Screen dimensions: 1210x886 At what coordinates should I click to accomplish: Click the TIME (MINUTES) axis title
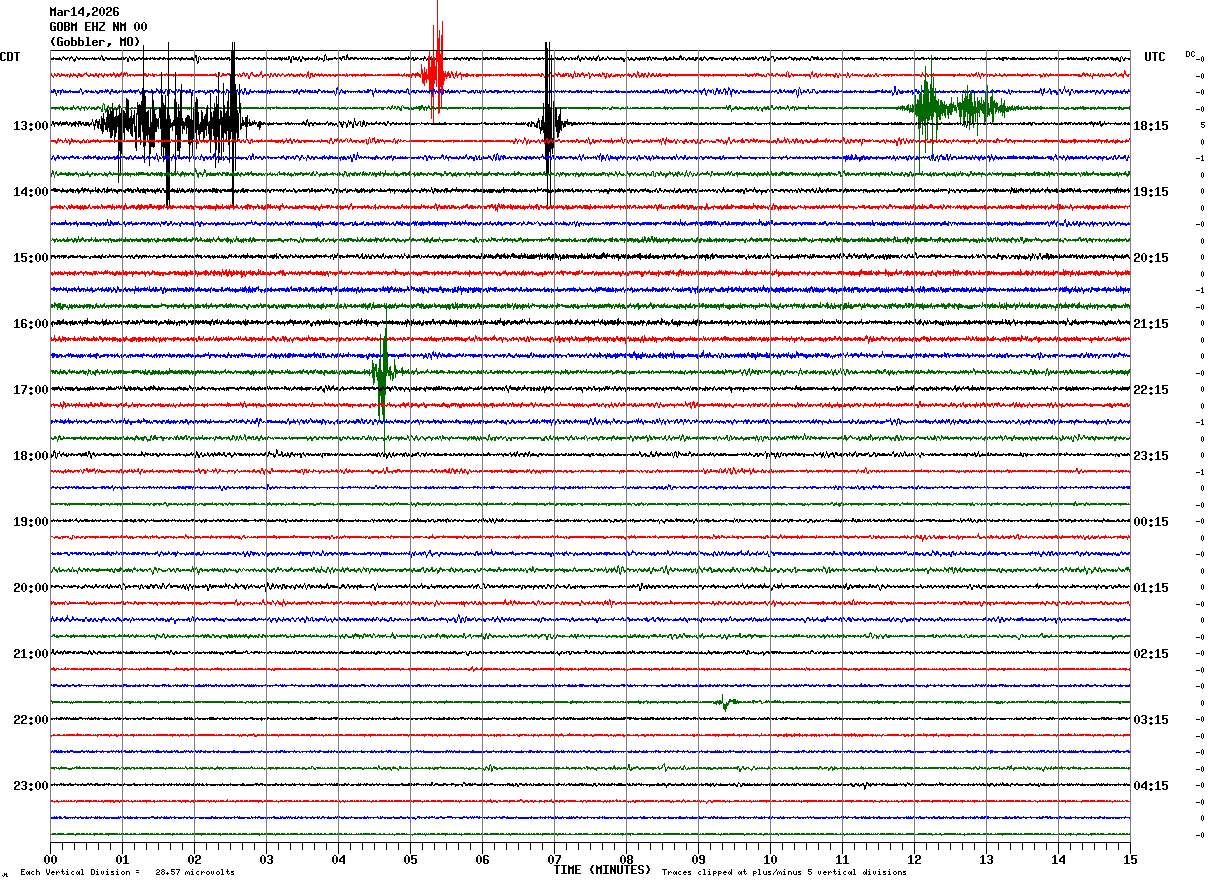[x=602, y=870]
